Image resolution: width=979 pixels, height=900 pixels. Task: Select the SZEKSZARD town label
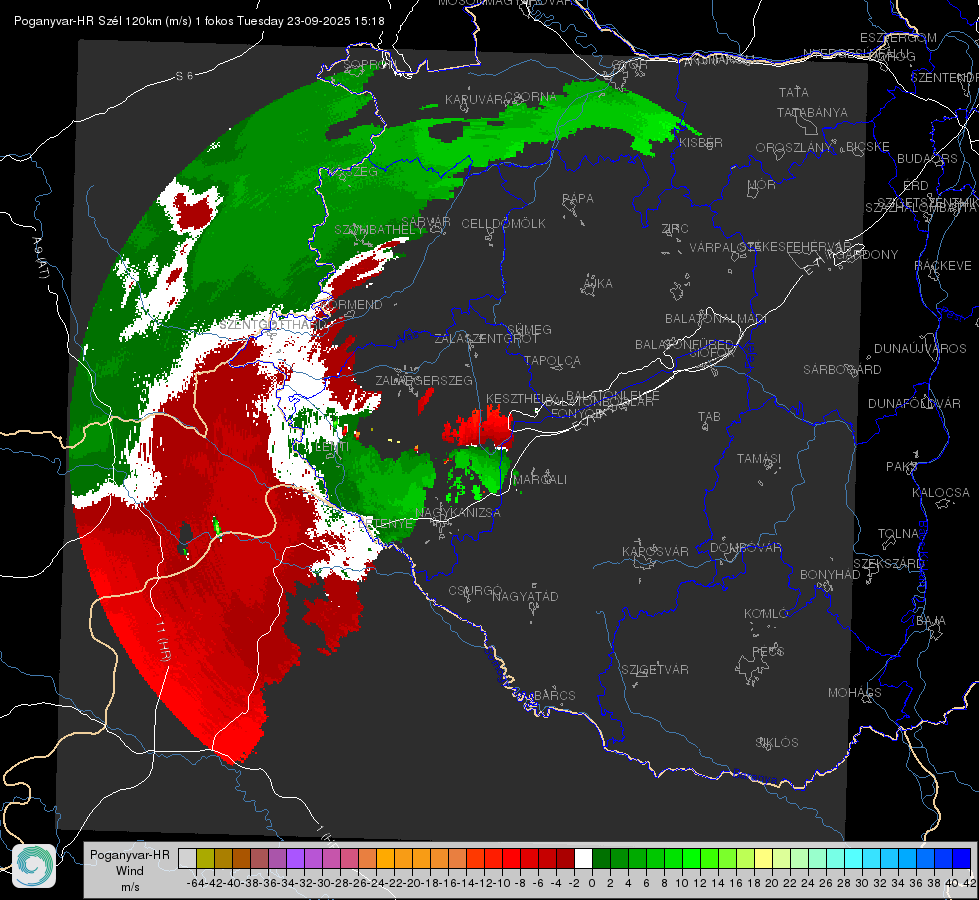pyautogui.click(x=888, y=564)
